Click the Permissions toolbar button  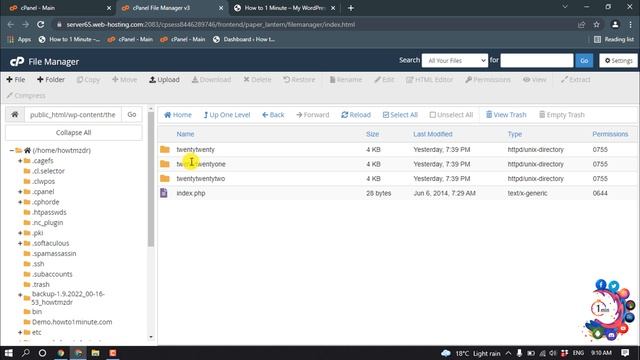(488, 80)
